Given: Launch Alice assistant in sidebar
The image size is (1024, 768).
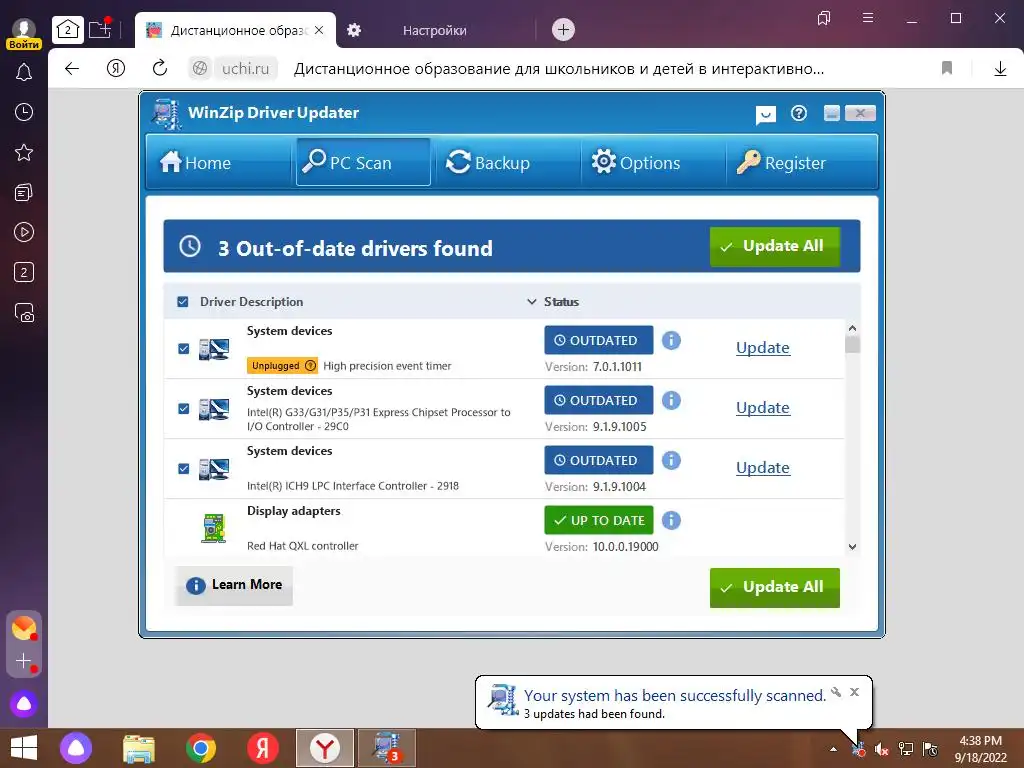Looking at the screenshot, I should [x=24, y=704].
